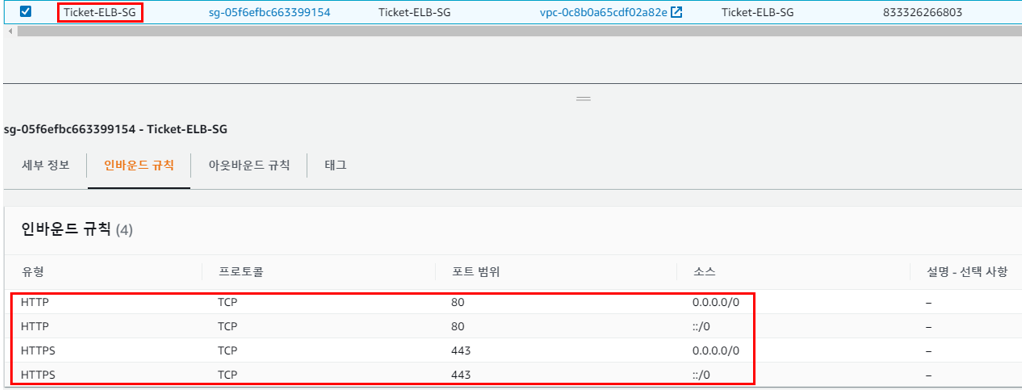The image size is (1022, 392).
Task: Uncheck the Ticket-ELB-SG row checkbox
Action: (25, 12)
